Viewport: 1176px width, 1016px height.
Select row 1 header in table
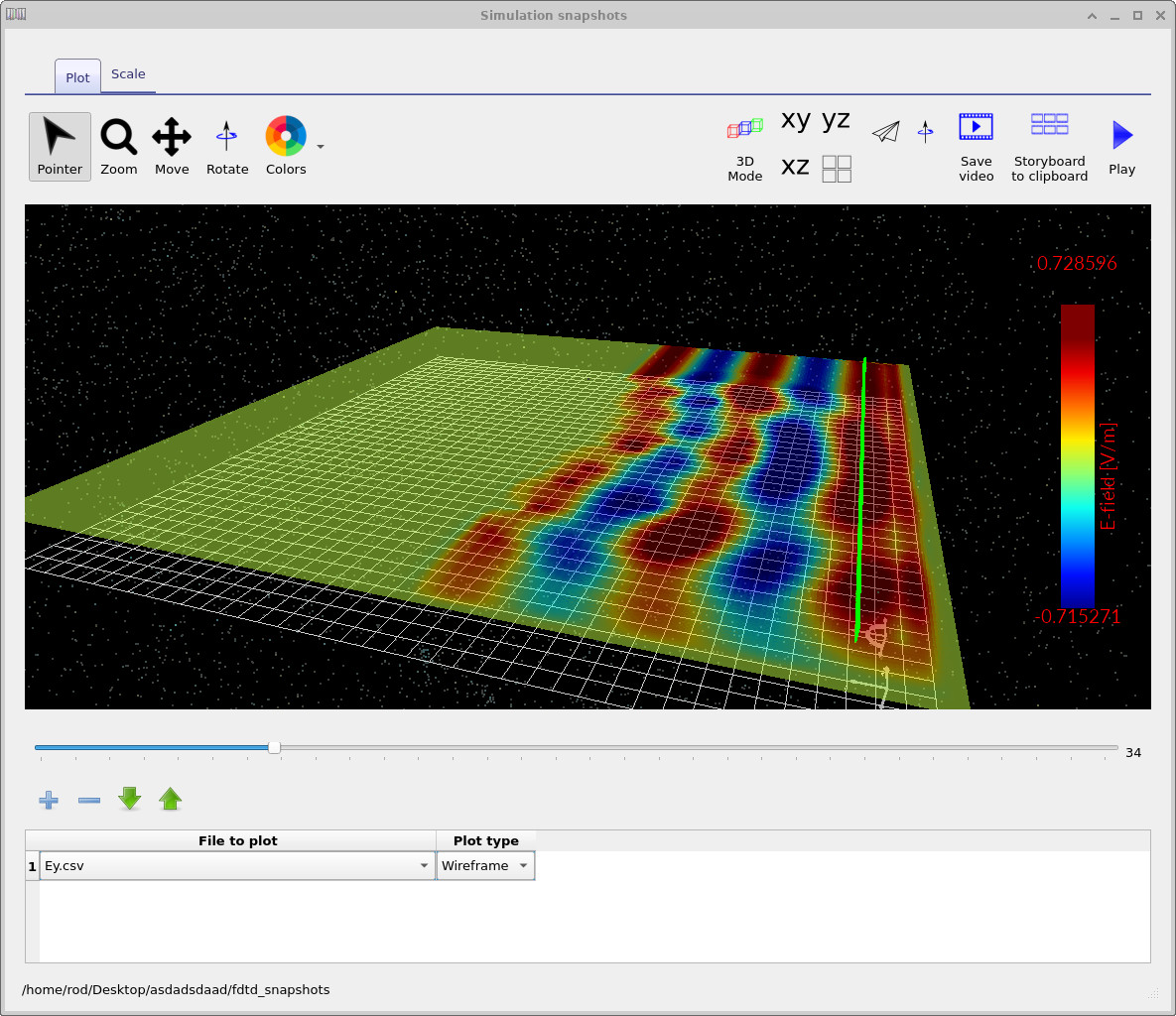(32, 866)
